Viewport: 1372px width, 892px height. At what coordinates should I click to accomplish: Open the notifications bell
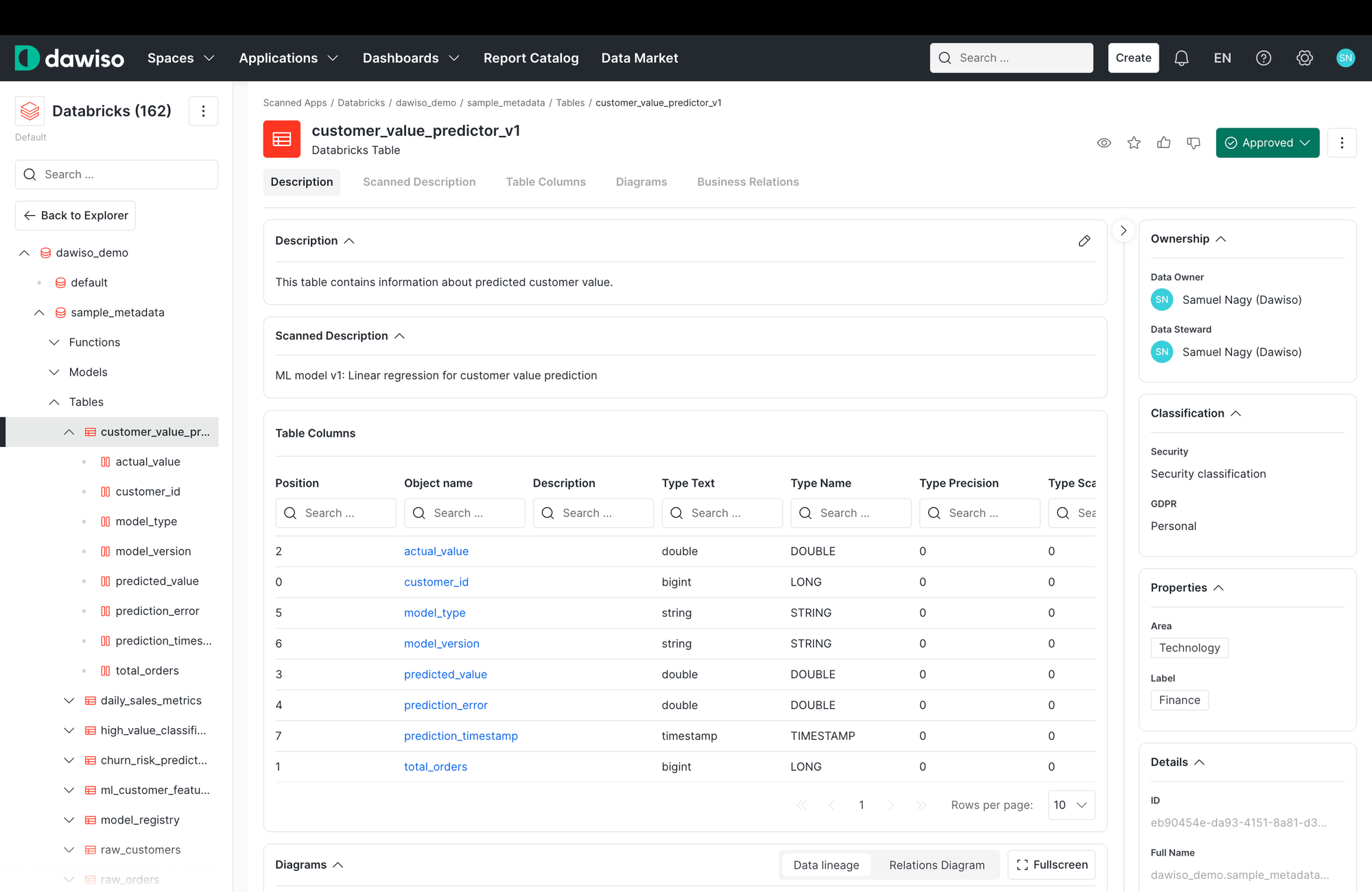click(x=1181, y=58)
